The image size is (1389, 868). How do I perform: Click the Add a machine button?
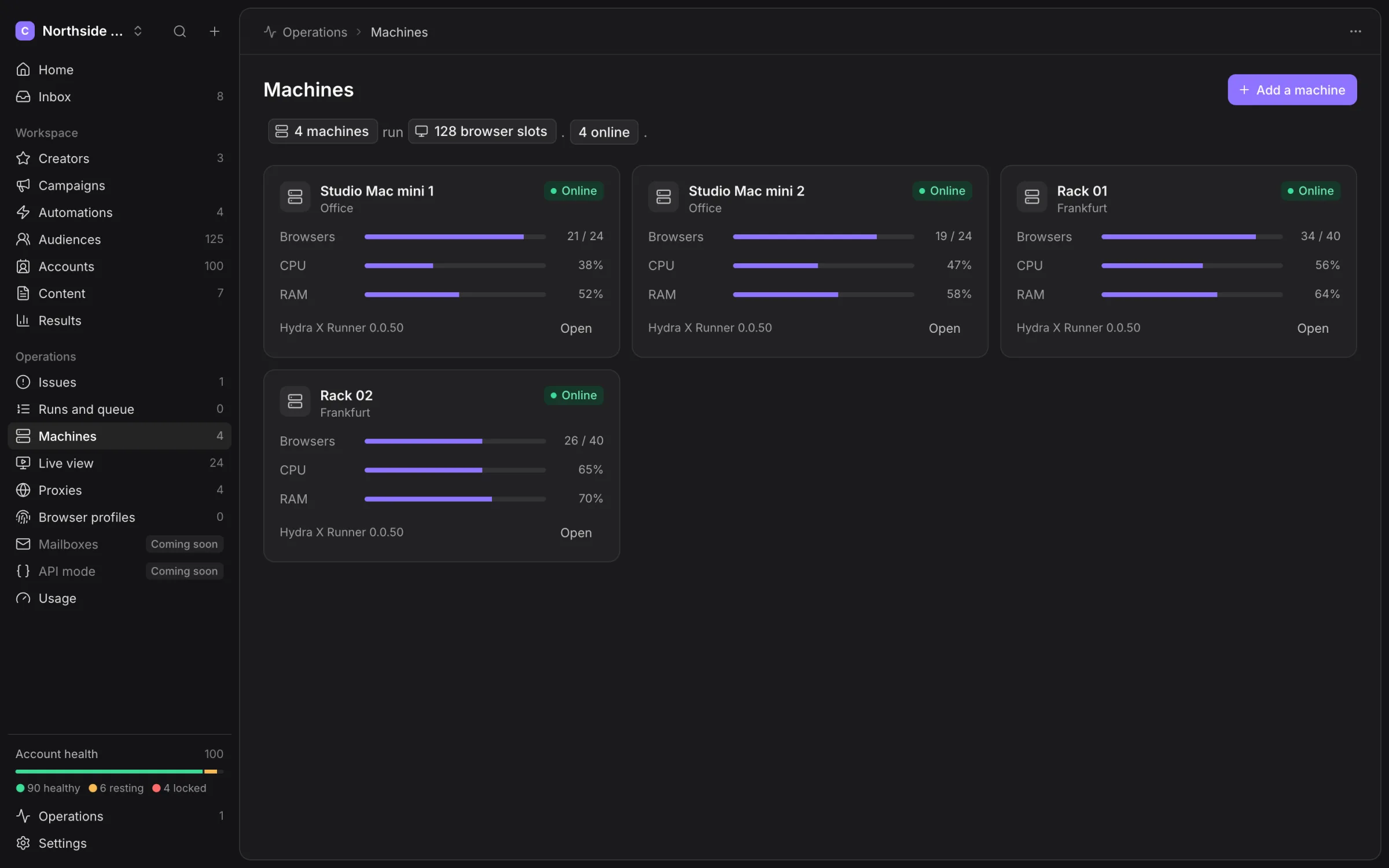[1292, 90]
